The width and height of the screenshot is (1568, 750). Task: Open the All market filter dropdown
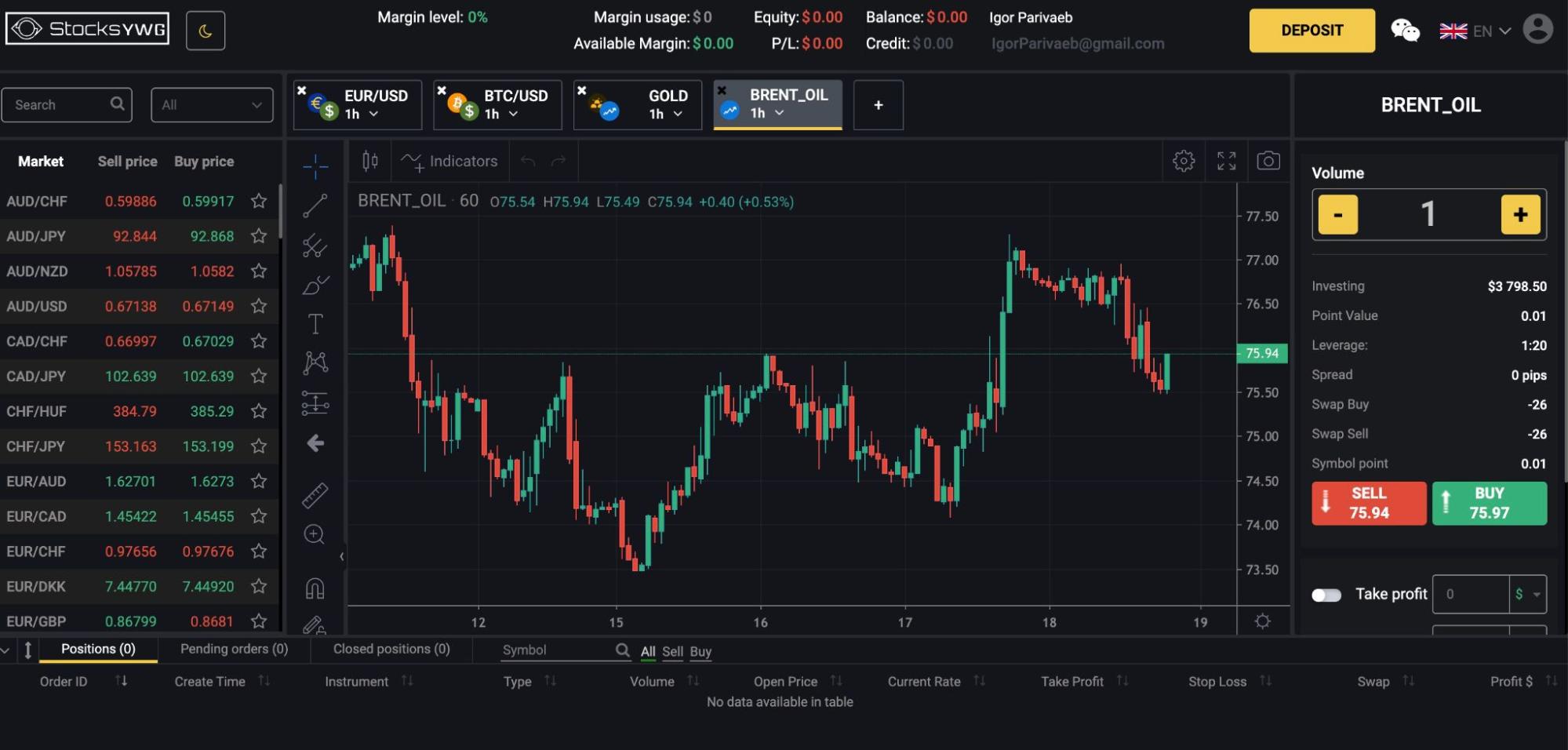pos(212,104)
